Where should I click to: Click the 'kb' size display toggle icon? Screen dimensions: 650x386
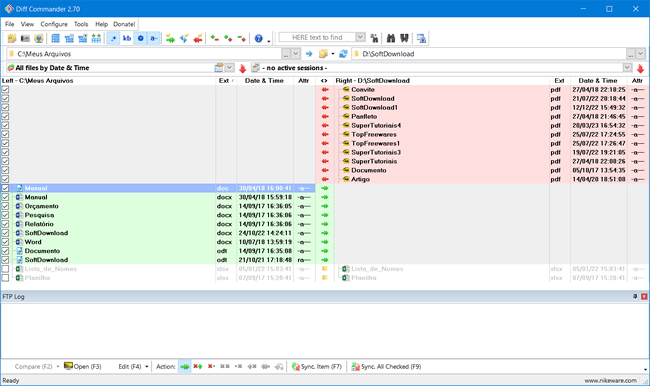(x=127, y=38)
